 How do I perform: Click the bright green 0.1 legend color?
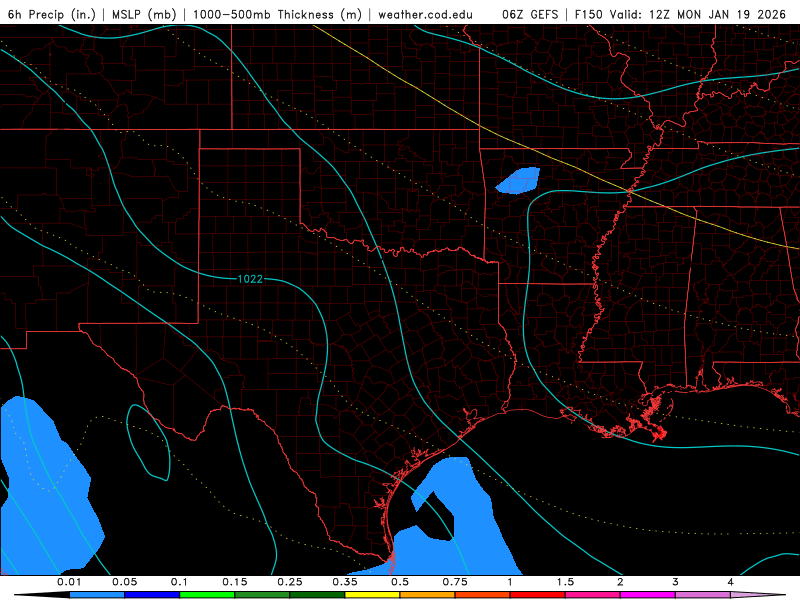coord(207,595)
